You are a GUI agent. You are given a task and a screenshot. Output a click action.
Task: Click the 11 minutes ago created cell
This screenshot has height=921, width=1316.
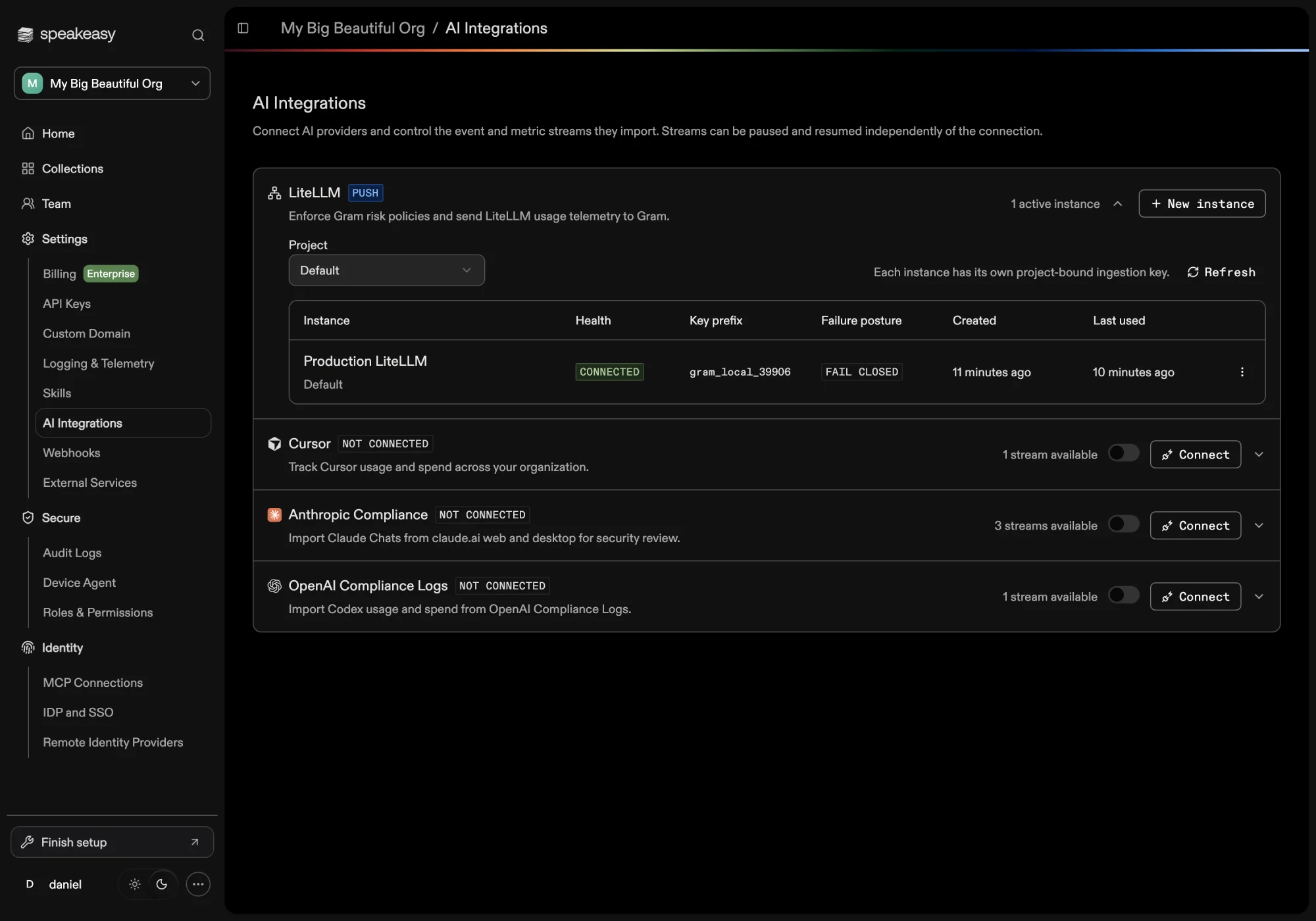(992, 372)
